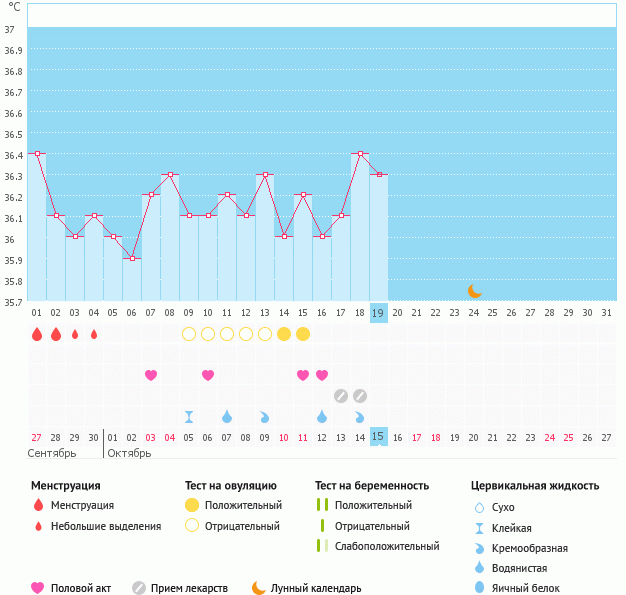The height and width of the screenshot is (595, 626).
Task: Click the 'Прием лекарств' legend label
Action: [189, 588]
